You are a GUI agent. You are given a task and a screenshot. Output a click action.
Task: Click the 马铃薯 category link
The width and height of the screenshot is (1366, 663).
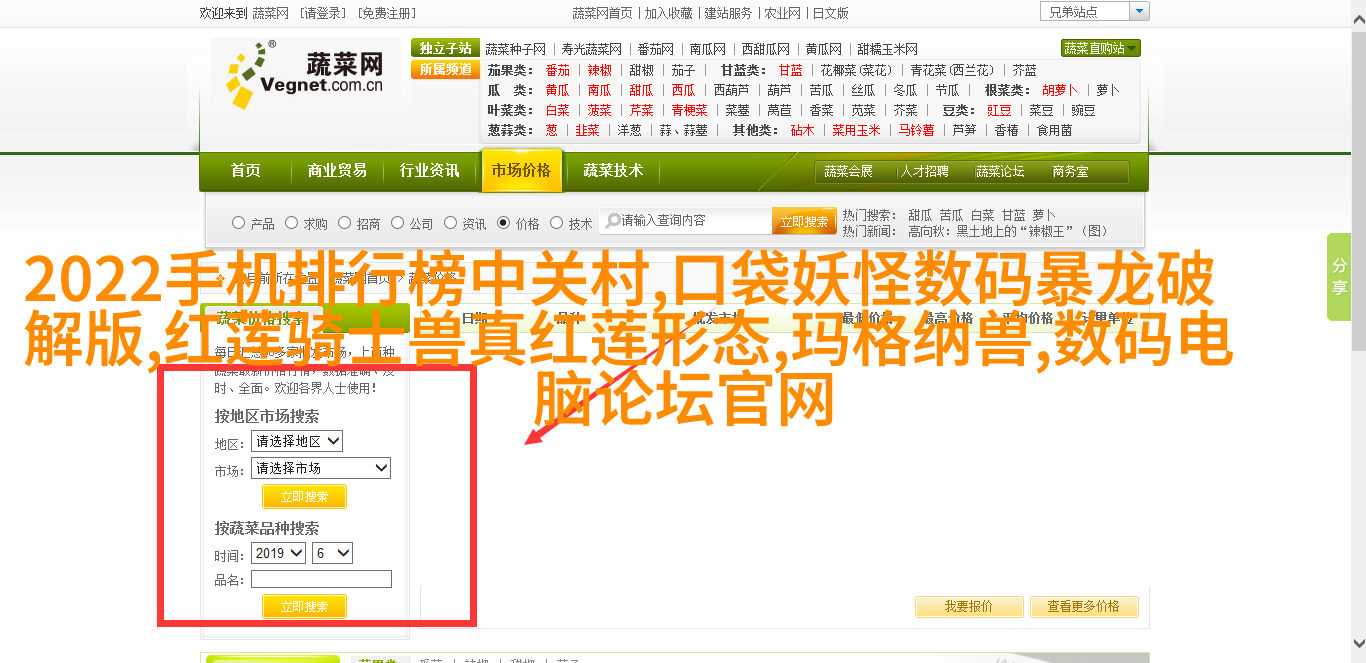point(915,130)
